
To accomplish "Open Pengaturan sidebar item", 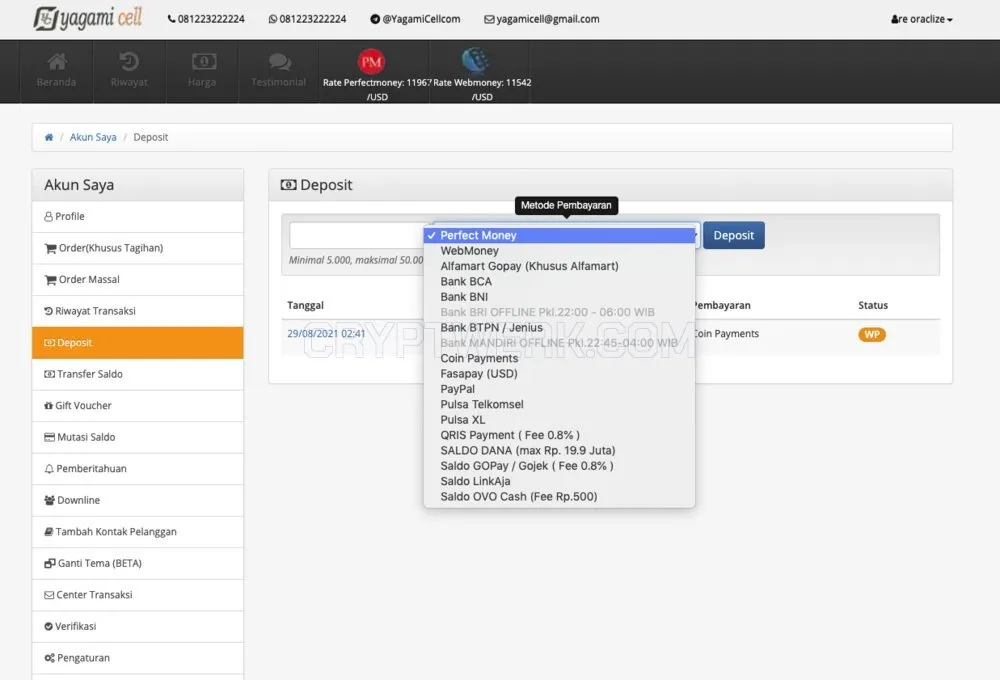I will click(138, 658).
